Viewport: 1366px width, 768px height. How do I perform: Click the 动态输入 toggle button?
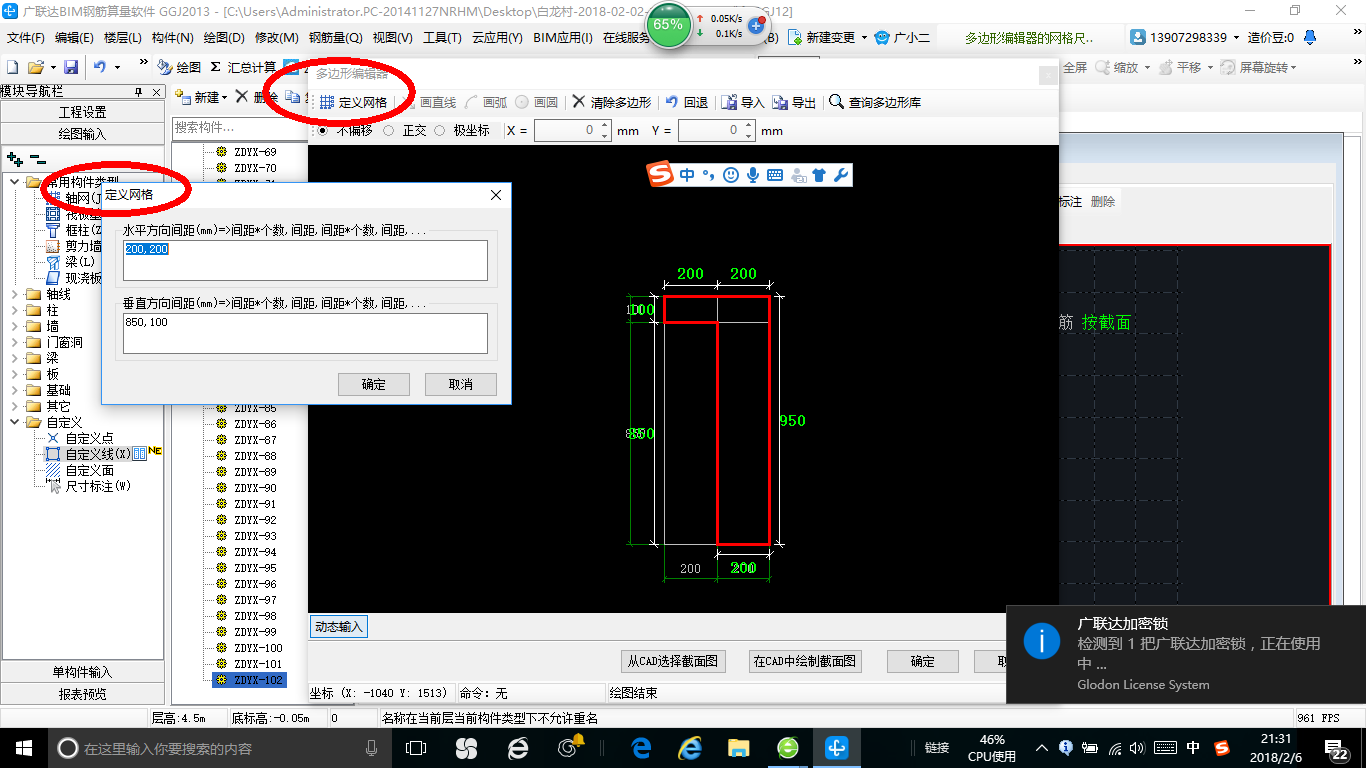(x=339, y=627)
